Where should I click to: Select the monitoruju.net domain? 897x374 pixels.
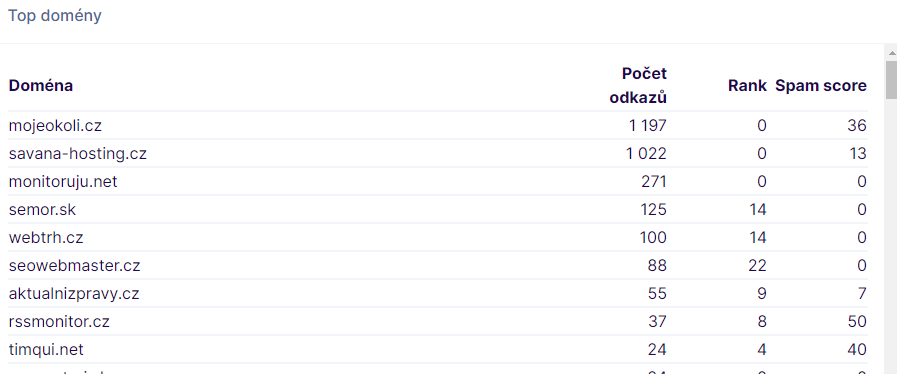(x=63, y=182)
